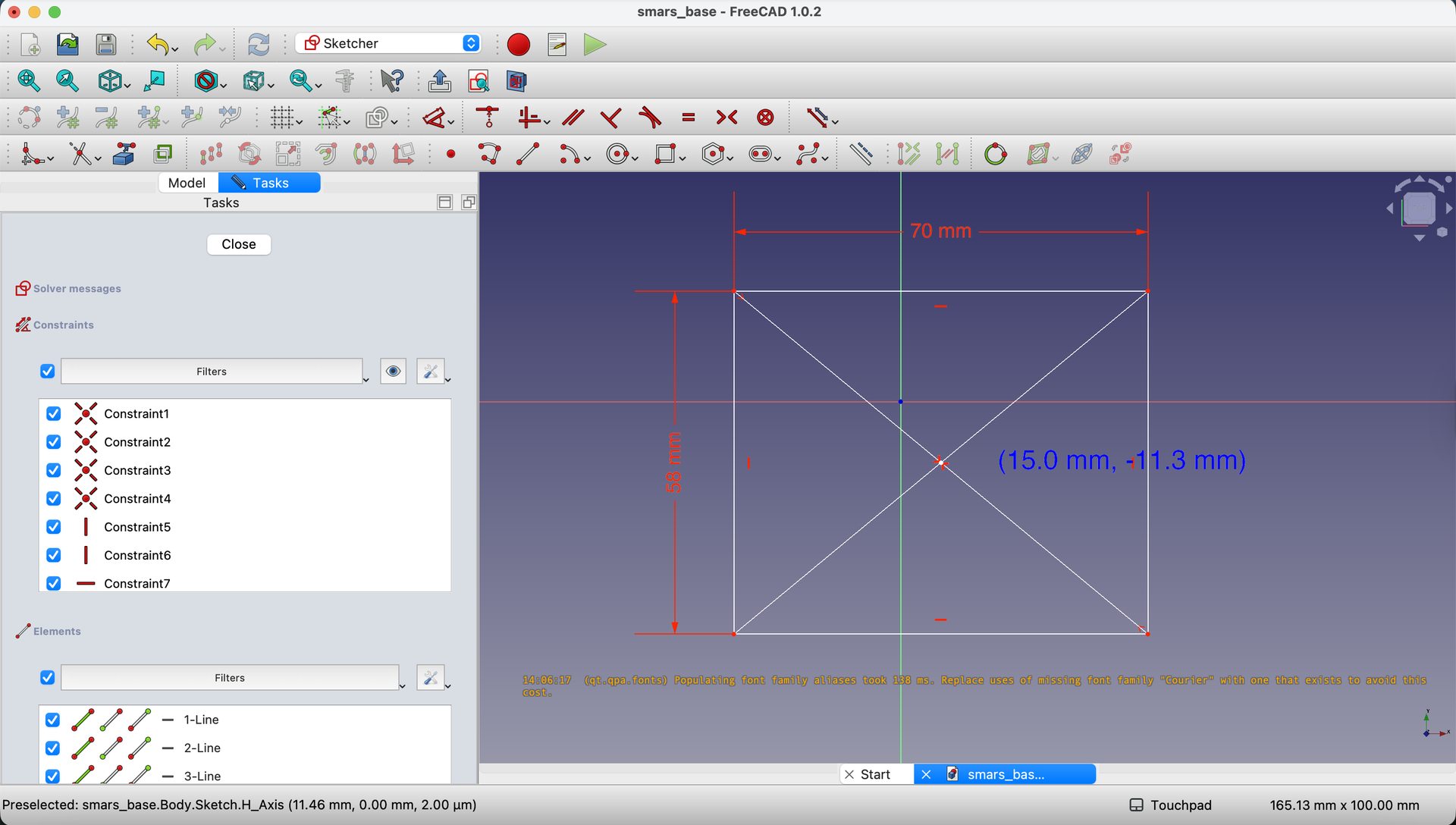This screenshot has height=825, width=1456.
Task: Click the Fit All zoom icon
Action: coord(28,80)
